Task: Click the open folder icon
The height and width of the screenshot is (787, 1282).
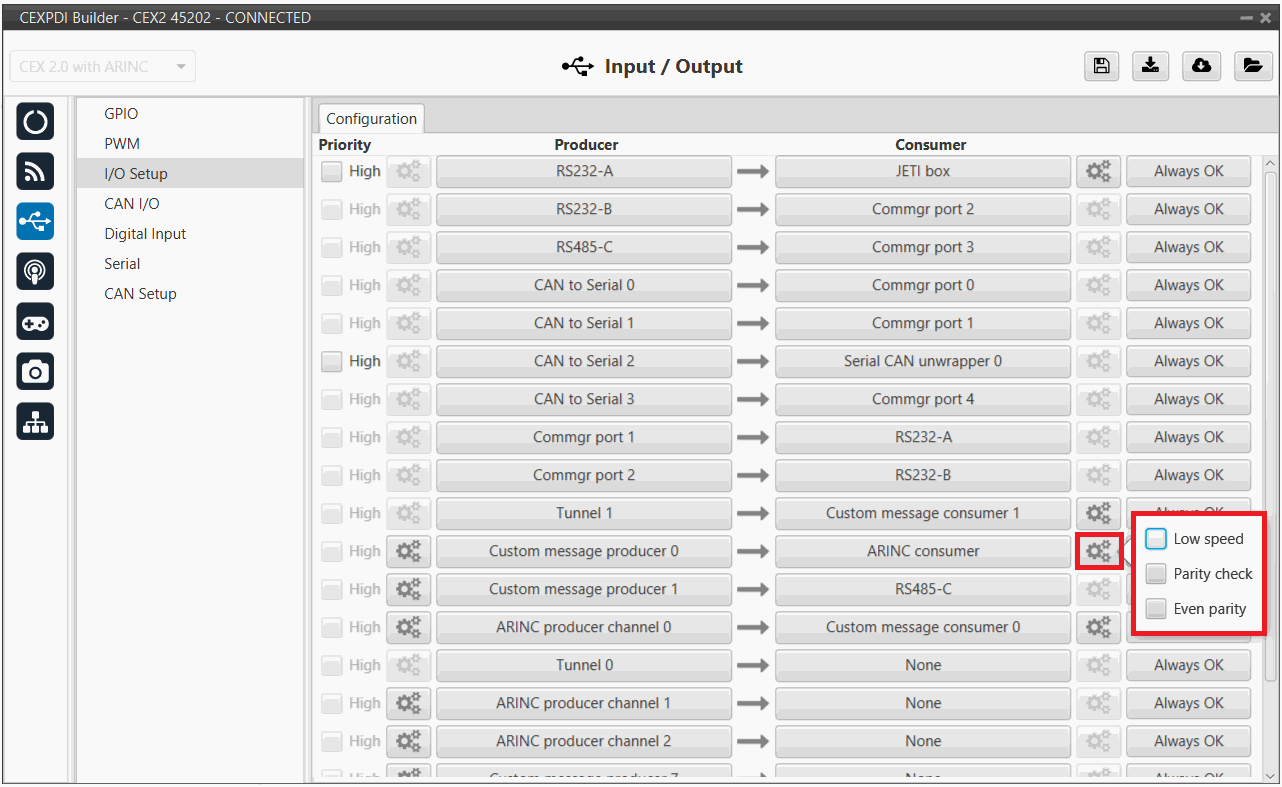Action: tap(1251, 66)
